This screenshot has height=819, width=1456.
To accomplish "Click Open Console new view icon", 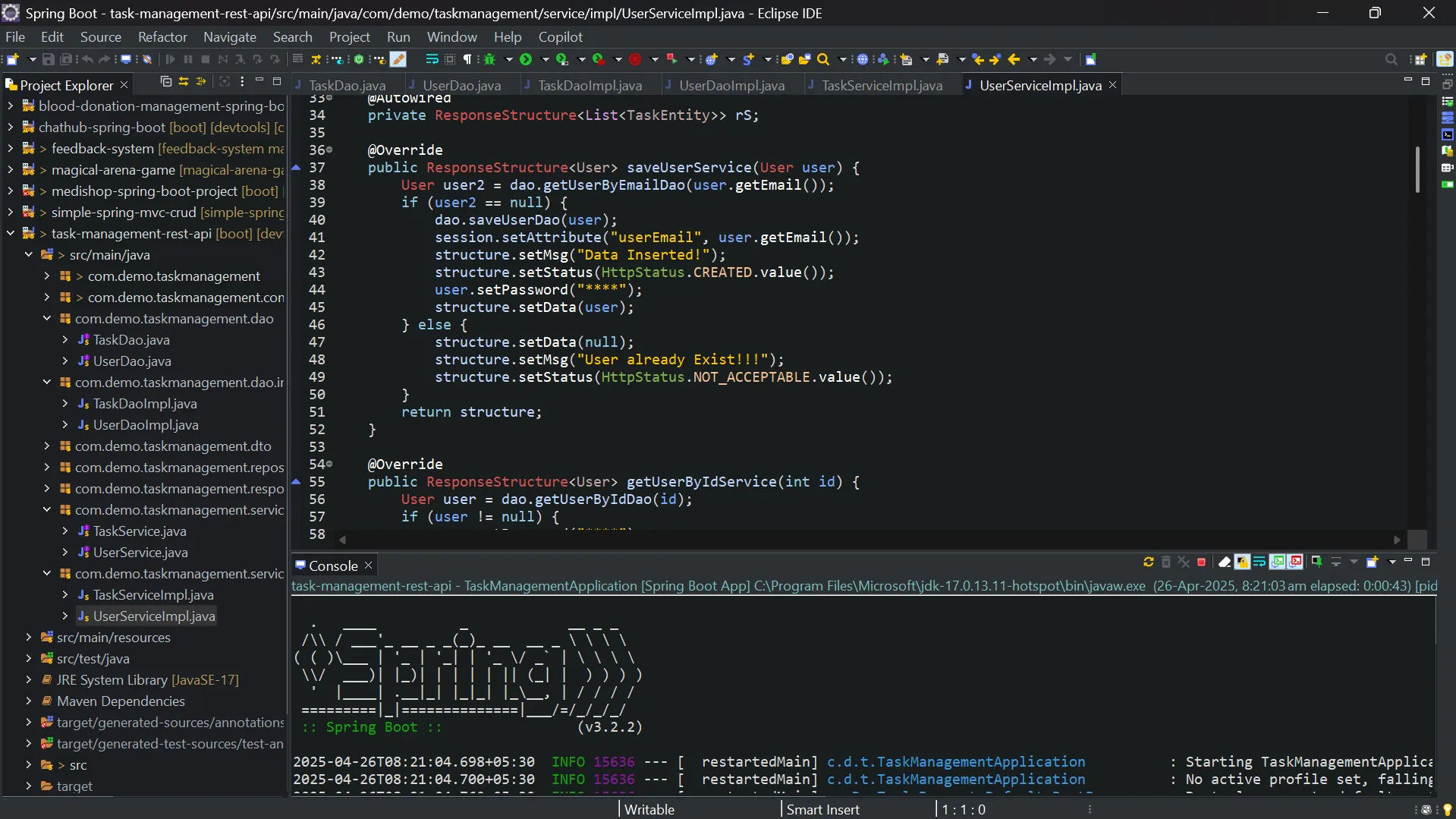I will (x=1372, y=562).
